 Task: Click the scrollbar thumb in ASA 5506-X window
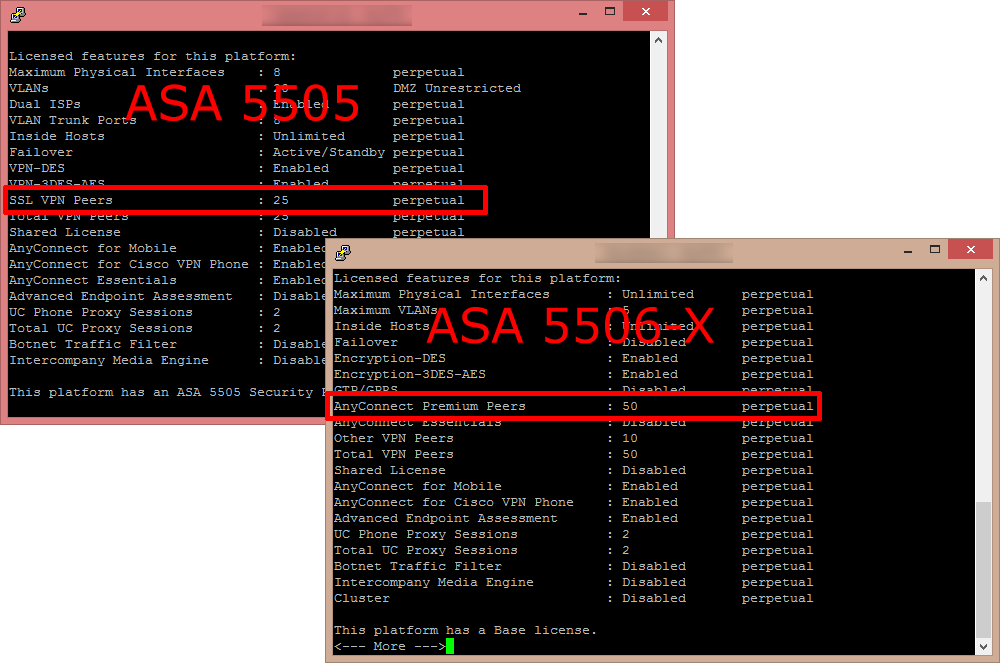point(983,569)
